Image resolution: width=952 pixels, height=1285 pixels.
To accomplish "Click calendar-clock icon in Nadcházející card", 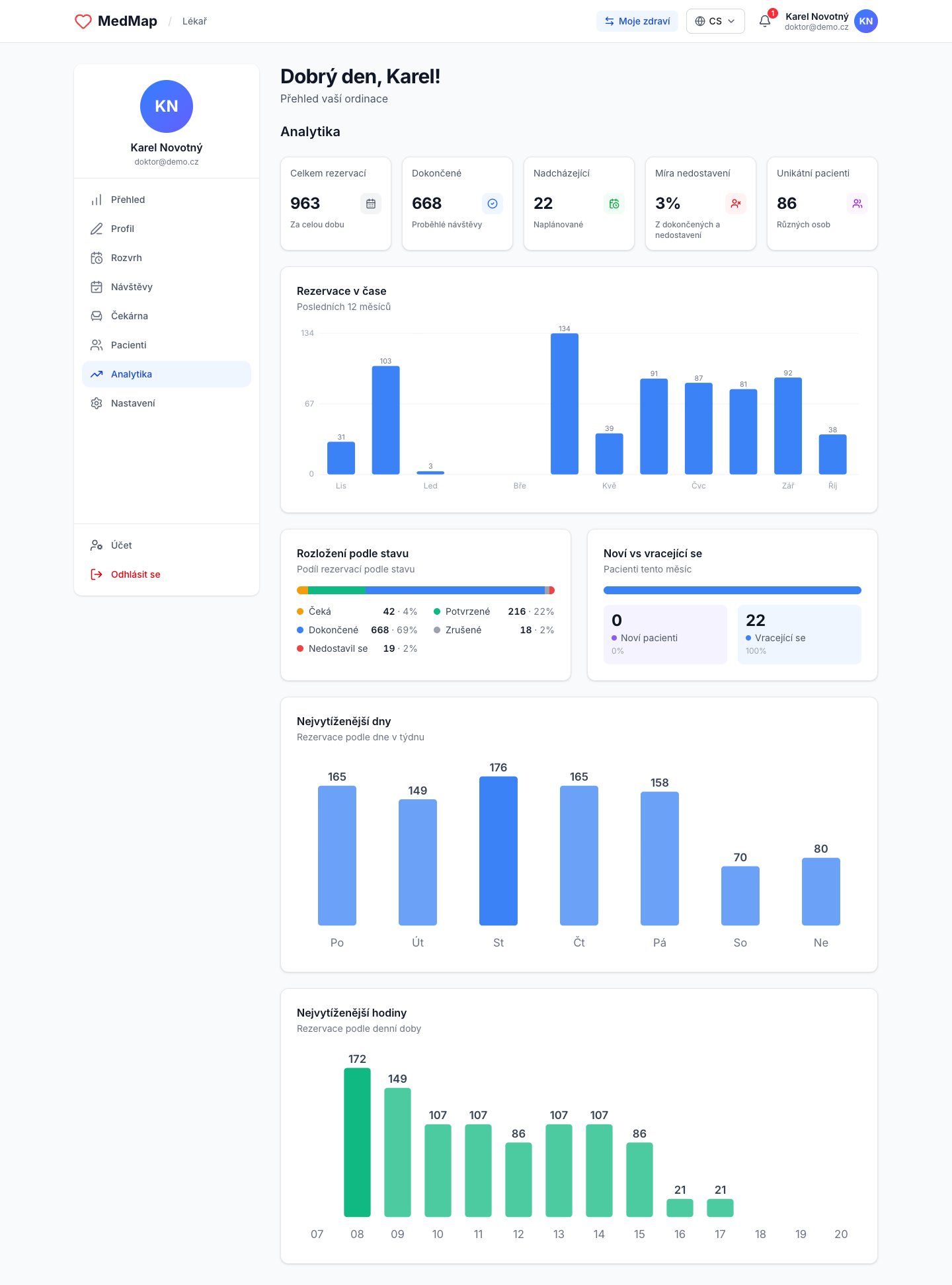I will point(614,204).
